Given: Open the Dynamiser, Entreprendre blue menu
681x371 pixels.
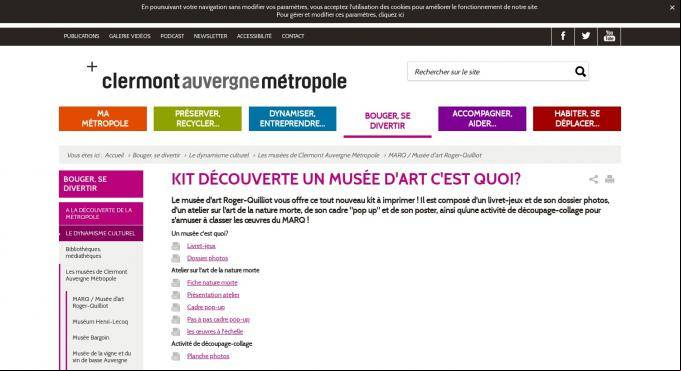Looking at the screenshot, I should tap(292, 119).
